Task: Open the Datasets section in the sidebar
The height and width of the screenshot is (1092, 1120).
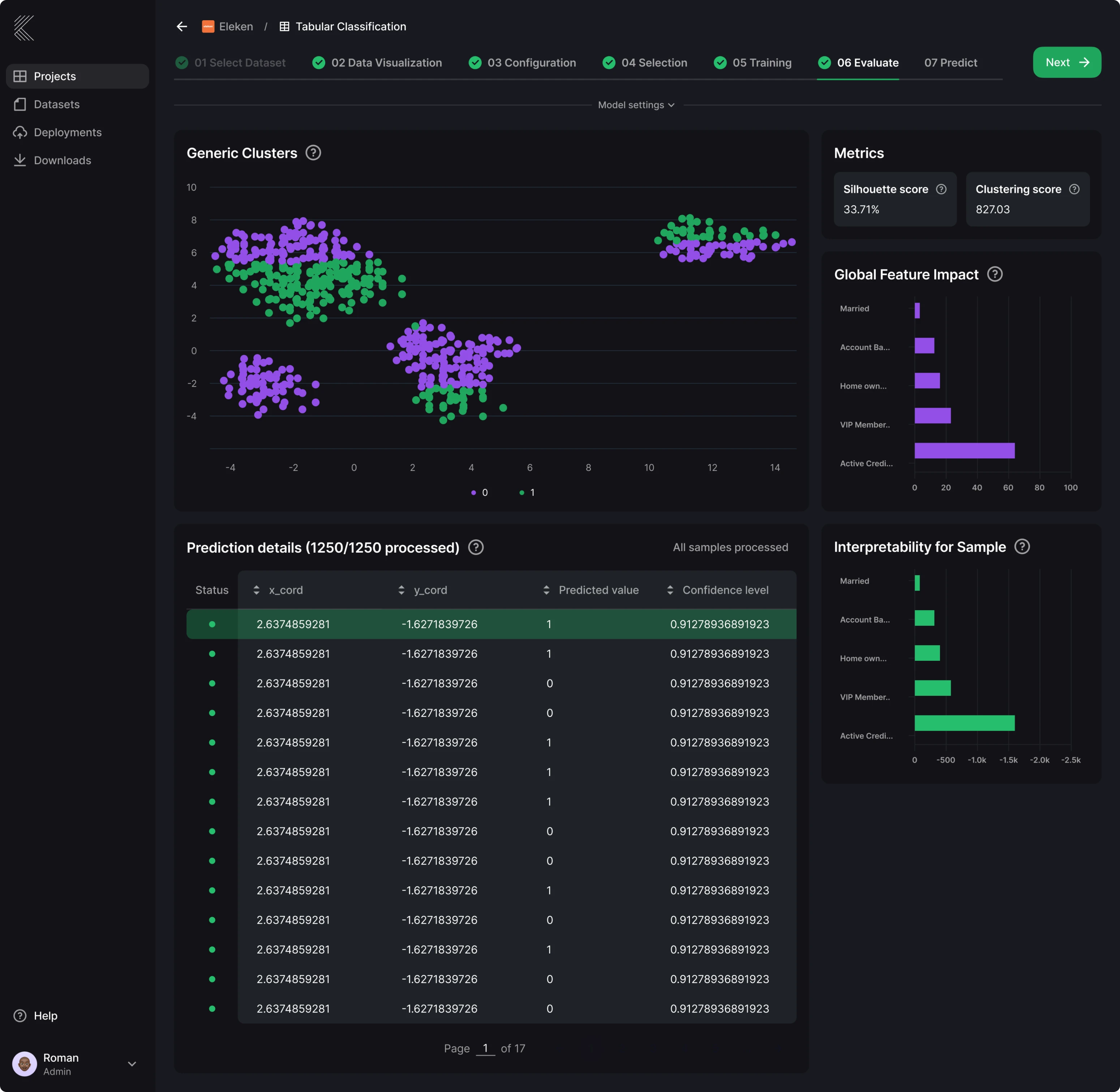Action: click(57, 104)
